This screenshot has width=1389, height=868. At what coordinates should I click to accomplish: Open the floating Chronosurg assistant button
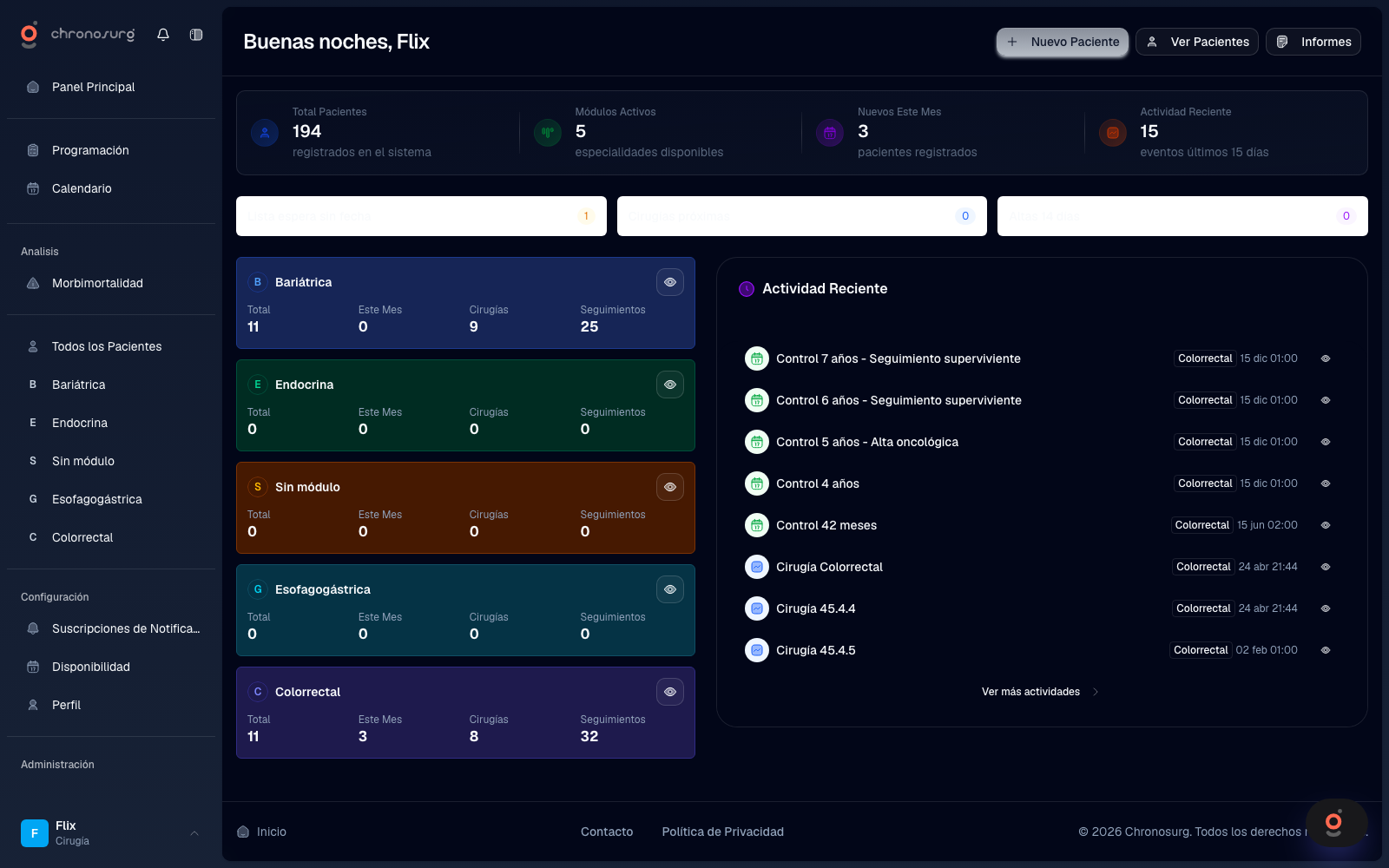coord(1335,822)
